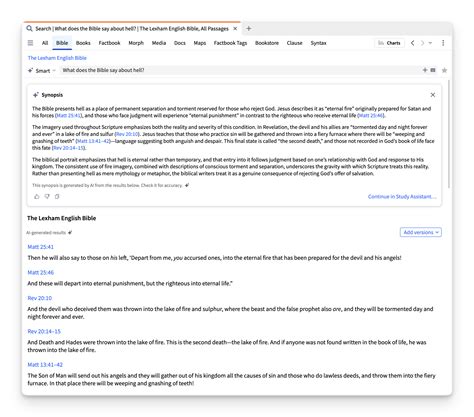
Task: Open the Media tab
Action: pos(159,43)
